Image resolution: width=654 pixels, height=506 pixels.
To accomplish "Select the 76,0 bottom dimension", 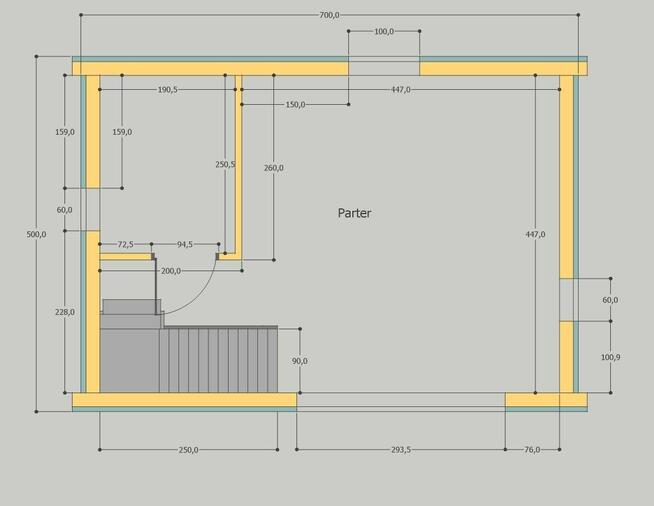I will click(x=532, y=450).
